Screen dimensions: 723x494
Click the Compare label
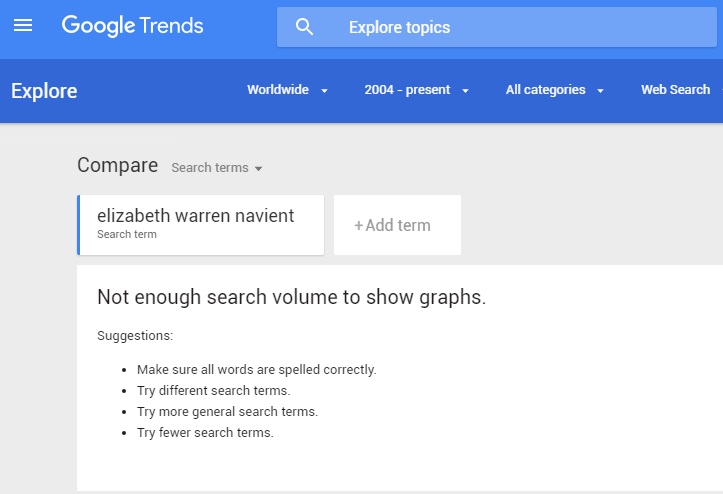click(x=118, y=165)
